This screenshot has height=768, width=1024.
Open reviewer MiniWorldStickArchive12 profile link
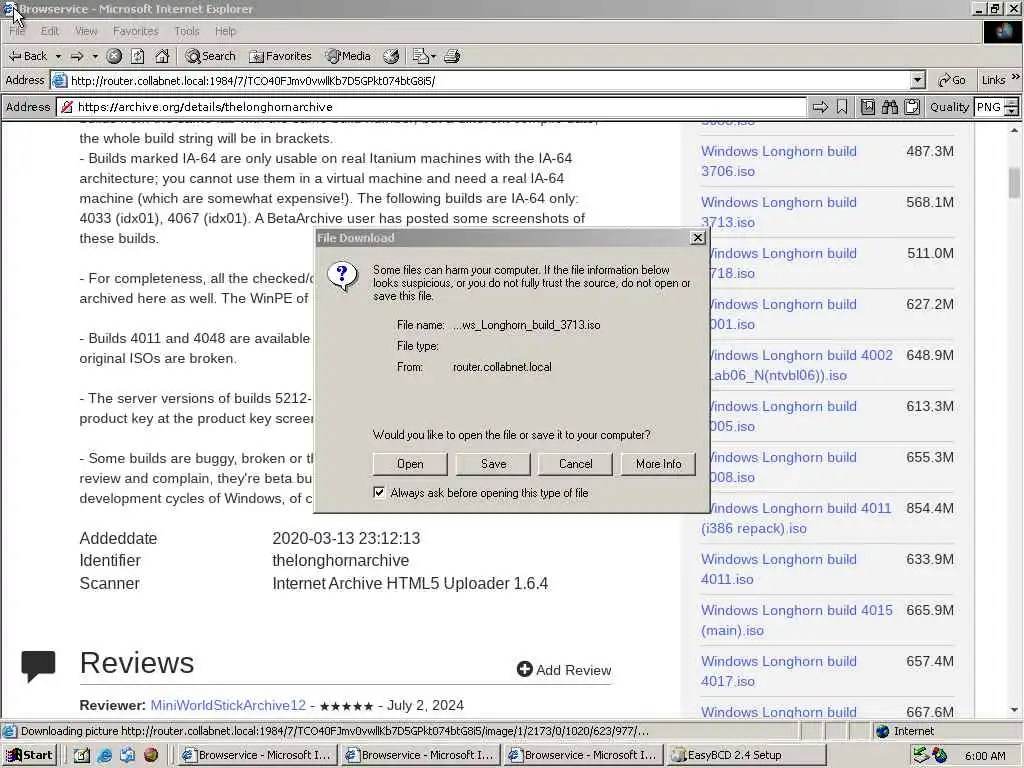point(228,705)
